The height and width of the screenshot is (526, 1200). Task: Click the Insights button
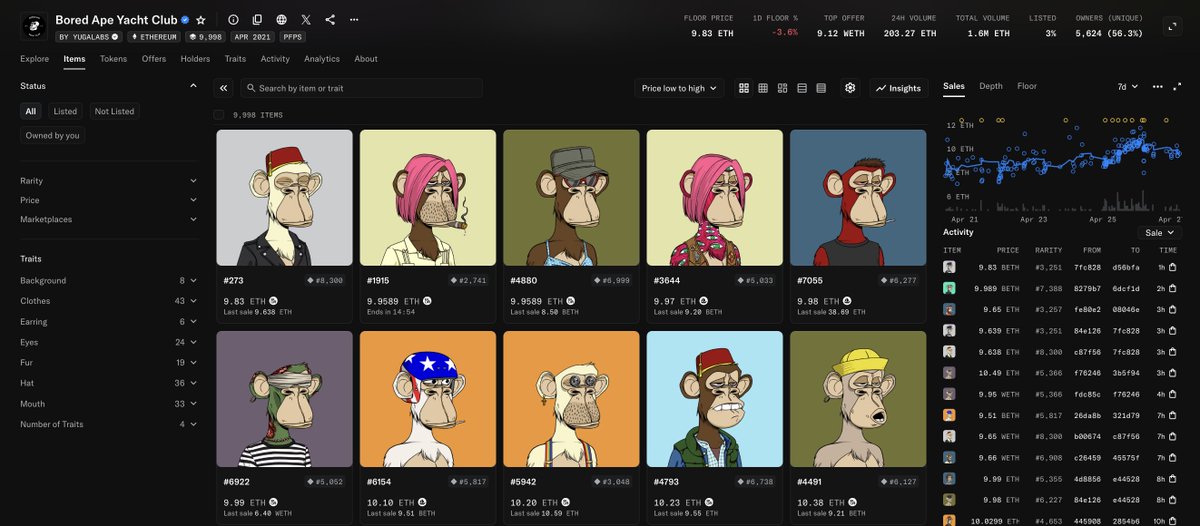(x=898, y=88)
